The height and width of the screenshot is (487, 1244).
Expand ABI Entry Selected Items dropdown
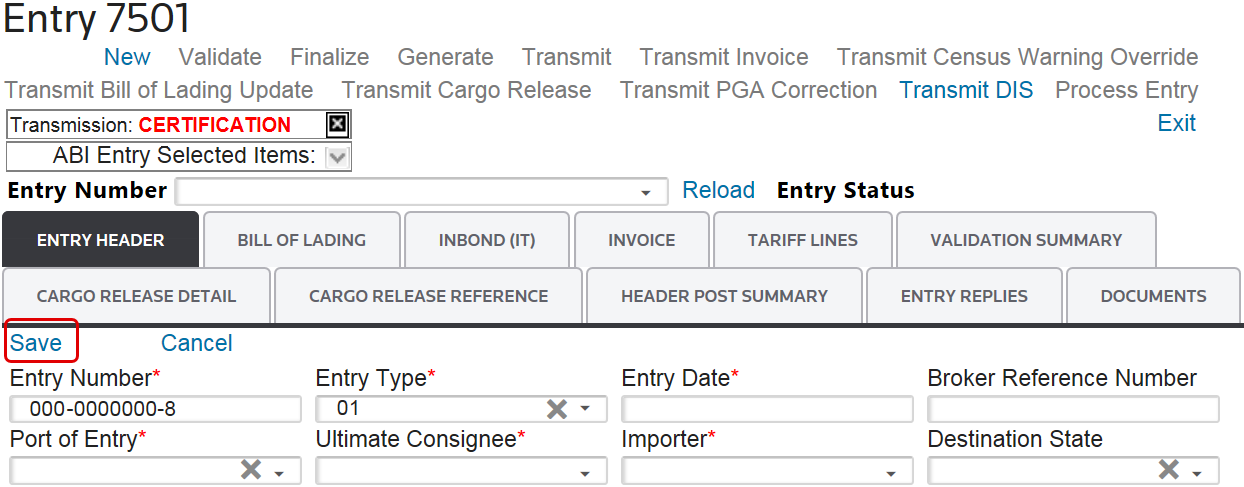point(337,156)
